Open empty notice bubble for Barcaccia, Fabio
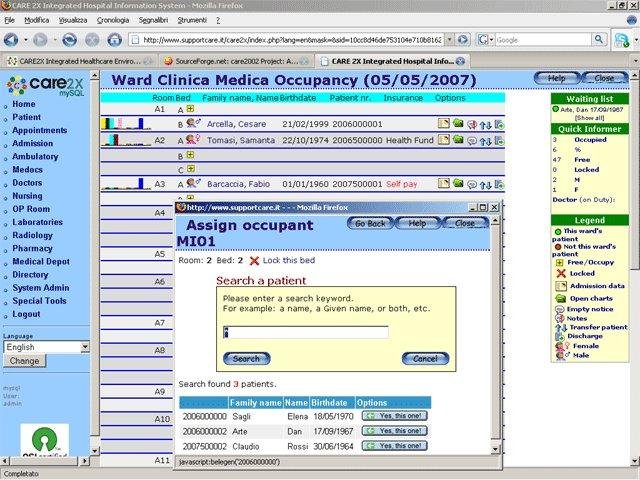Viewport: 640px width, 480px height. (472, 185)
